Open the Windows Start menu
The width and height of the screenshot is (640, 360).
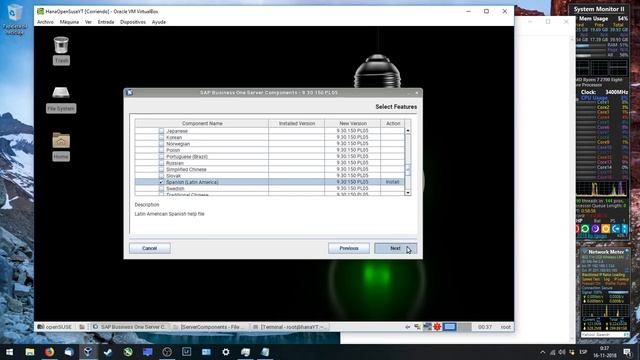pyautogui.click(x=9, y=352)
